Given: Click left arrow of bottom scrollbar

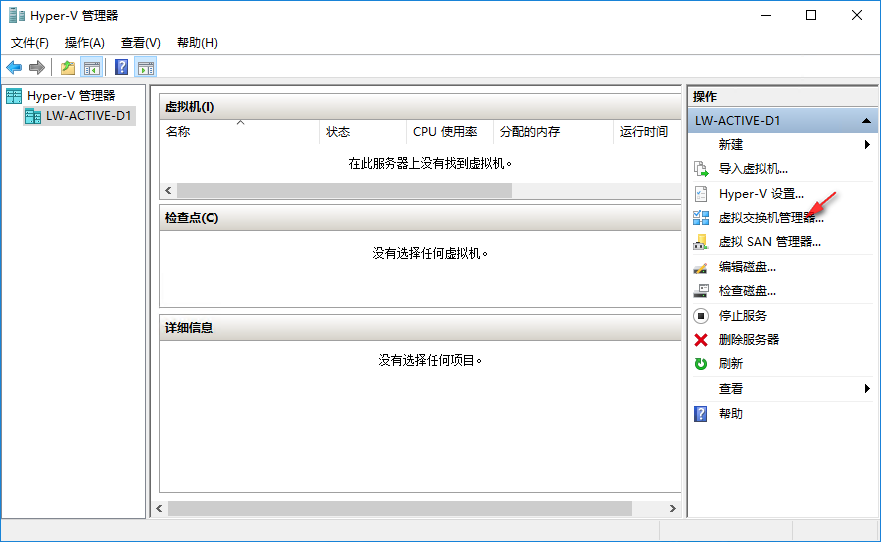Looking at the screenshot, I should [160, 508].
